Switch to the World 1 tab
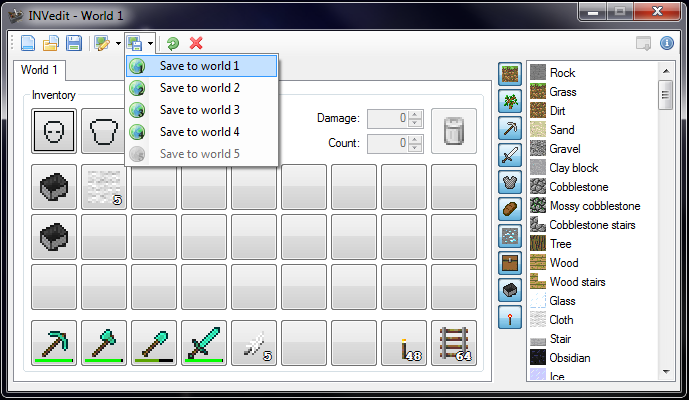This screenshot has height=400, width=689. click(39, 70)
